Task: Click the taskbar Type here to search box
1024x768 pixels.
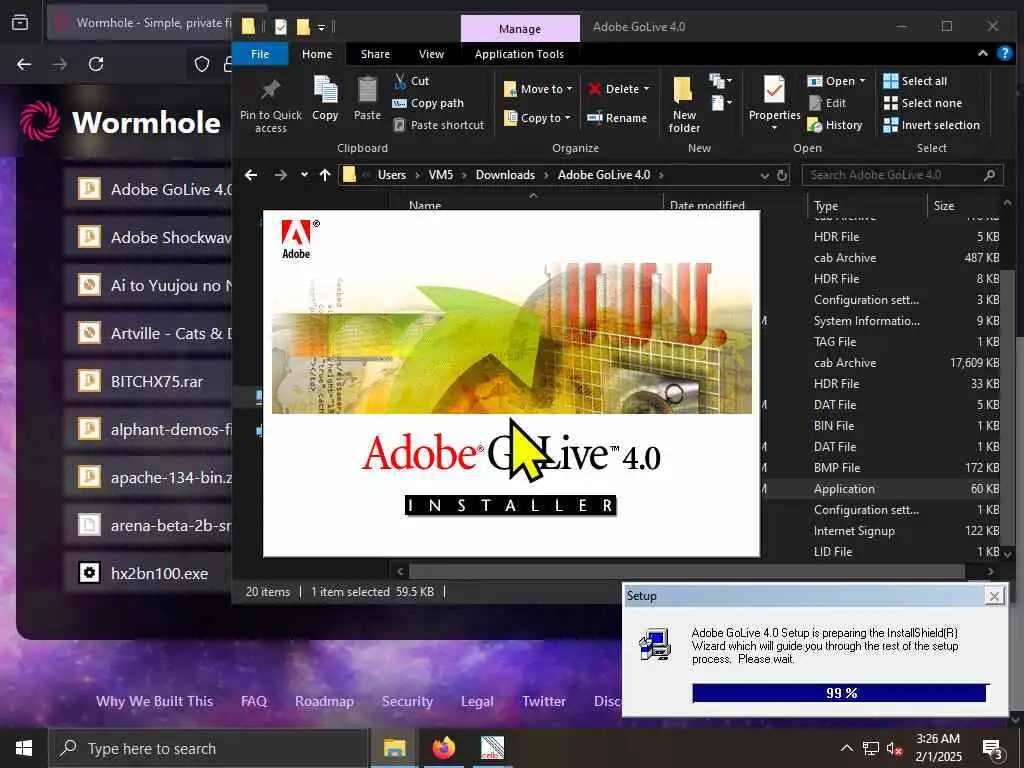Action: pyautogui.click(x=208, y=748)
